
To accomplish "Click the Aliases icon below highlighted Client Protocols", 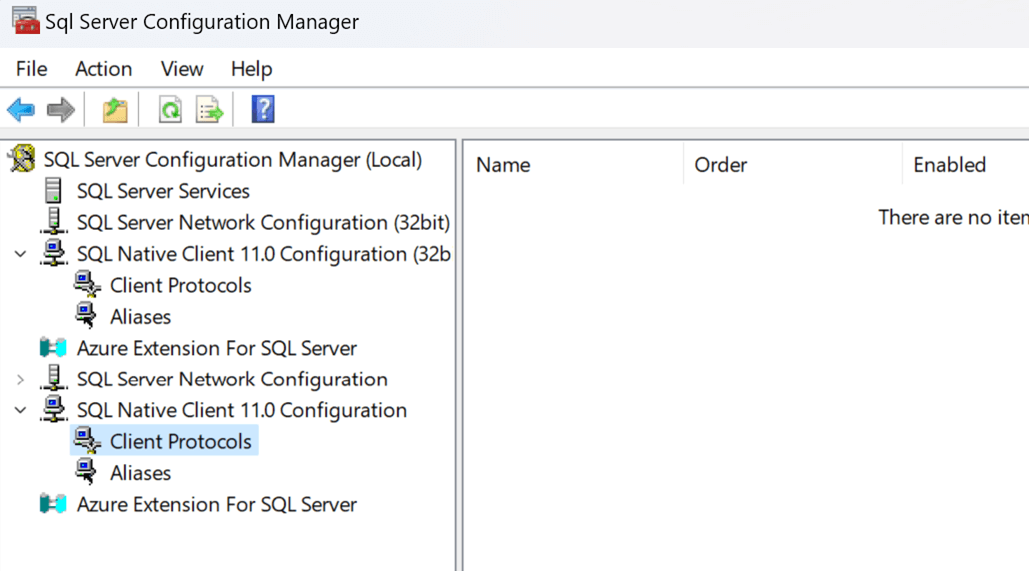I will [x=86, y=473].
